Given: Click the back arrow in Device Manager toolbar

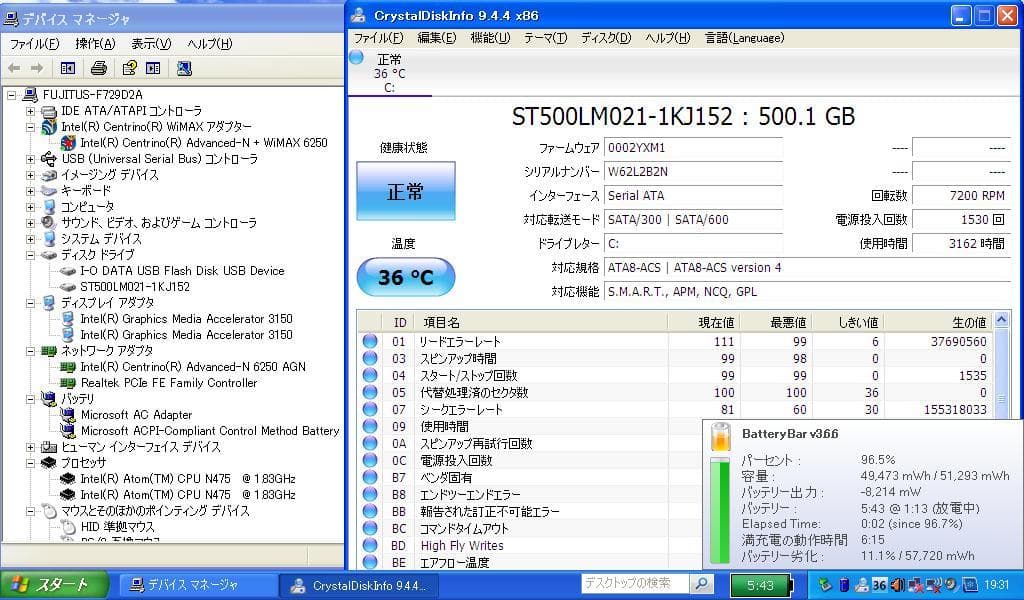Looking at the screenshot, I should (x=14, y=68).
